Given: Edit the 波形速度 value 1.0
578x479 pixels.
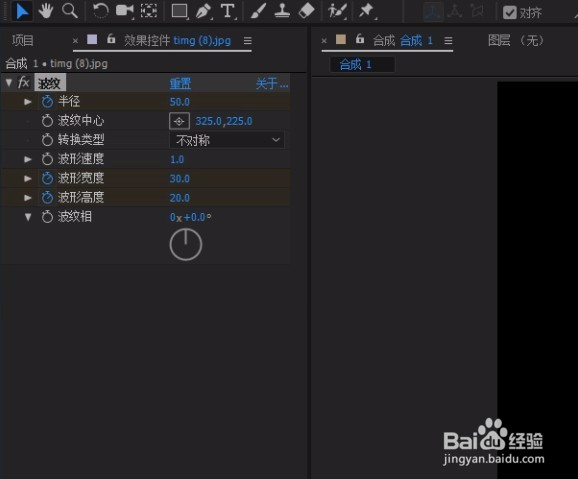Looking at the screenshot, I should pos(177,159).
